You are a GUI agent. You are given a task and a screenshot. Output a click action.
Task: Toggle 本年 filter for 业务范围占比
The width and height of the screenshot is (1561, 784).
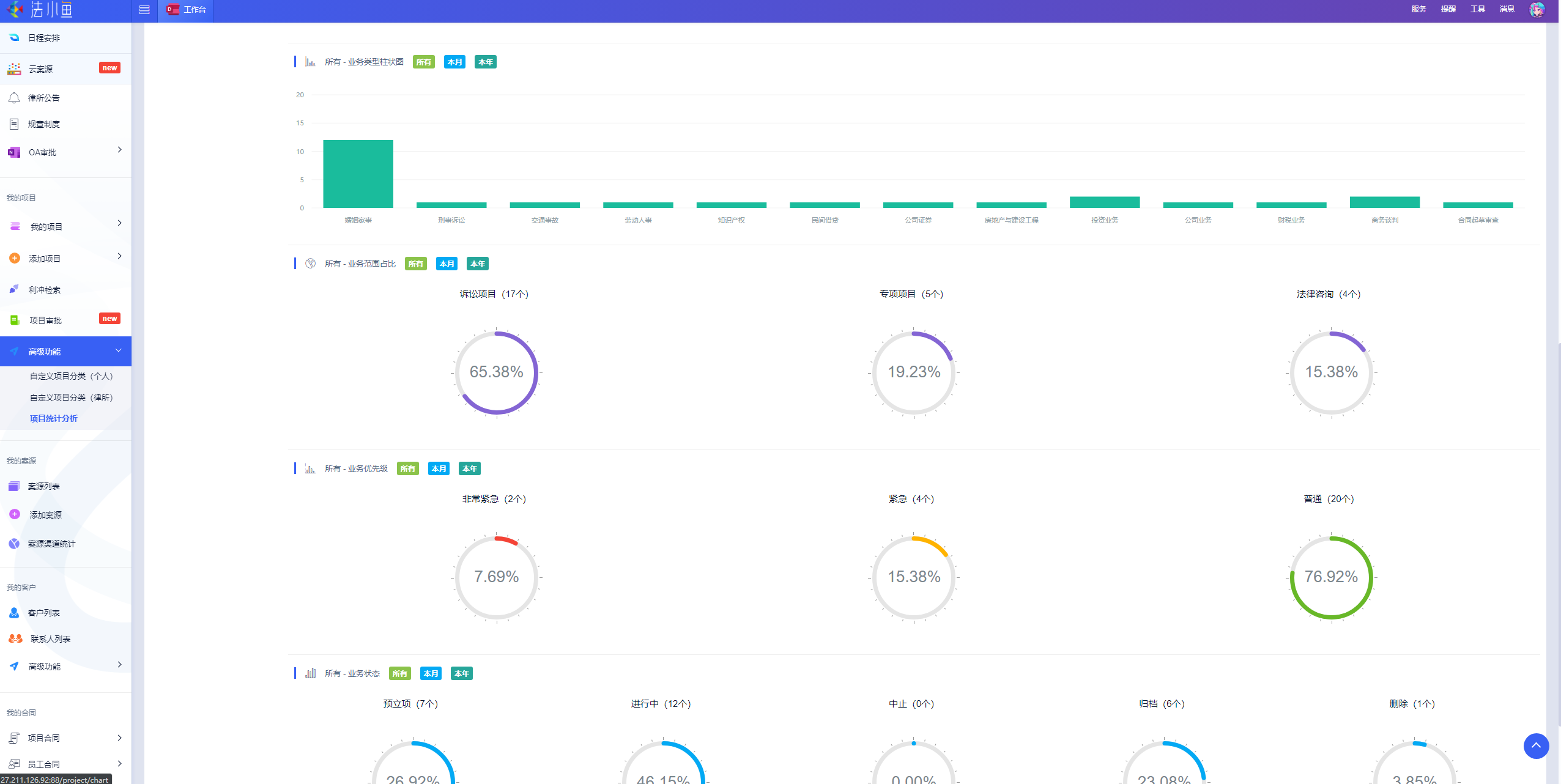coord(477,264)
